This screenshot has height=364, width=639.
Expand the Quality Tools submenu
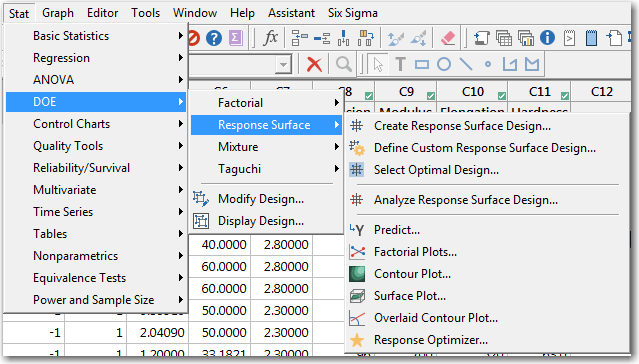[96, 146]
